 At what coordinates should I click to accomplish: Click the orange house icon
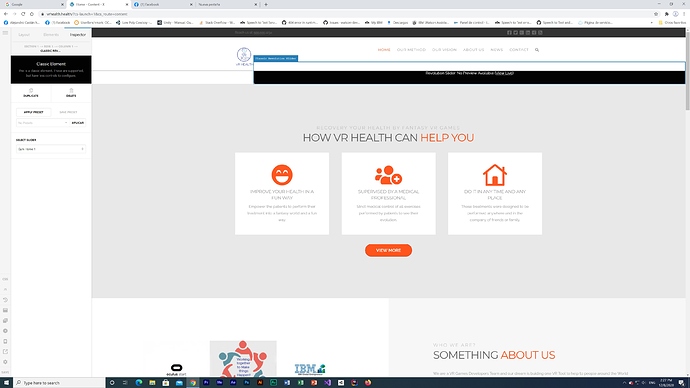pos(495,175)
